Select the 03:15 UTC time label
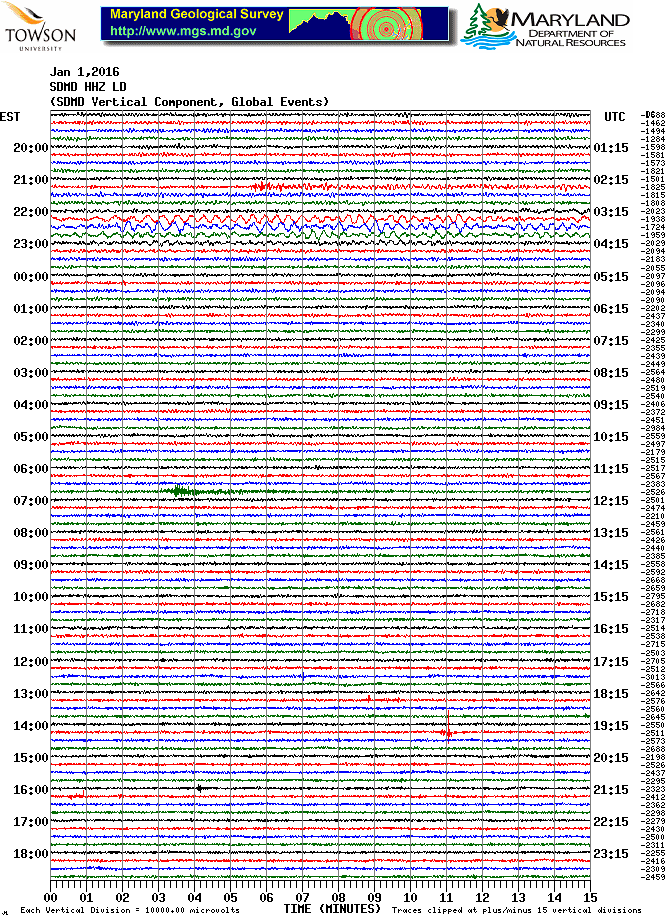 click(610, 213)
